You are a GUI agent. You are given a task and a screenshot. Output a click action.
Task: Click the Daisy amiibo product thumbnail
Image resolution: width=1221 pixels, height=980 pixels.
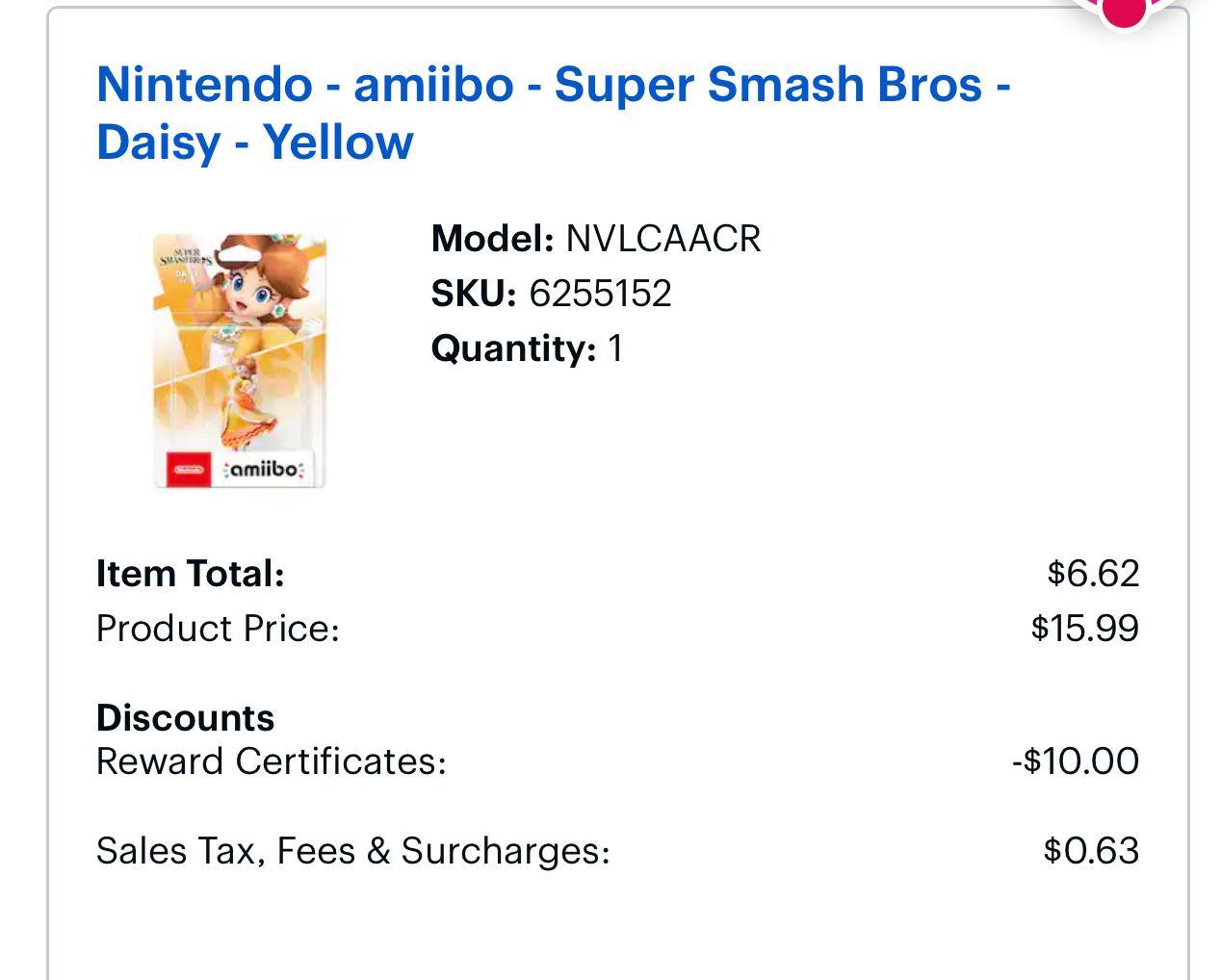point(240,359)
